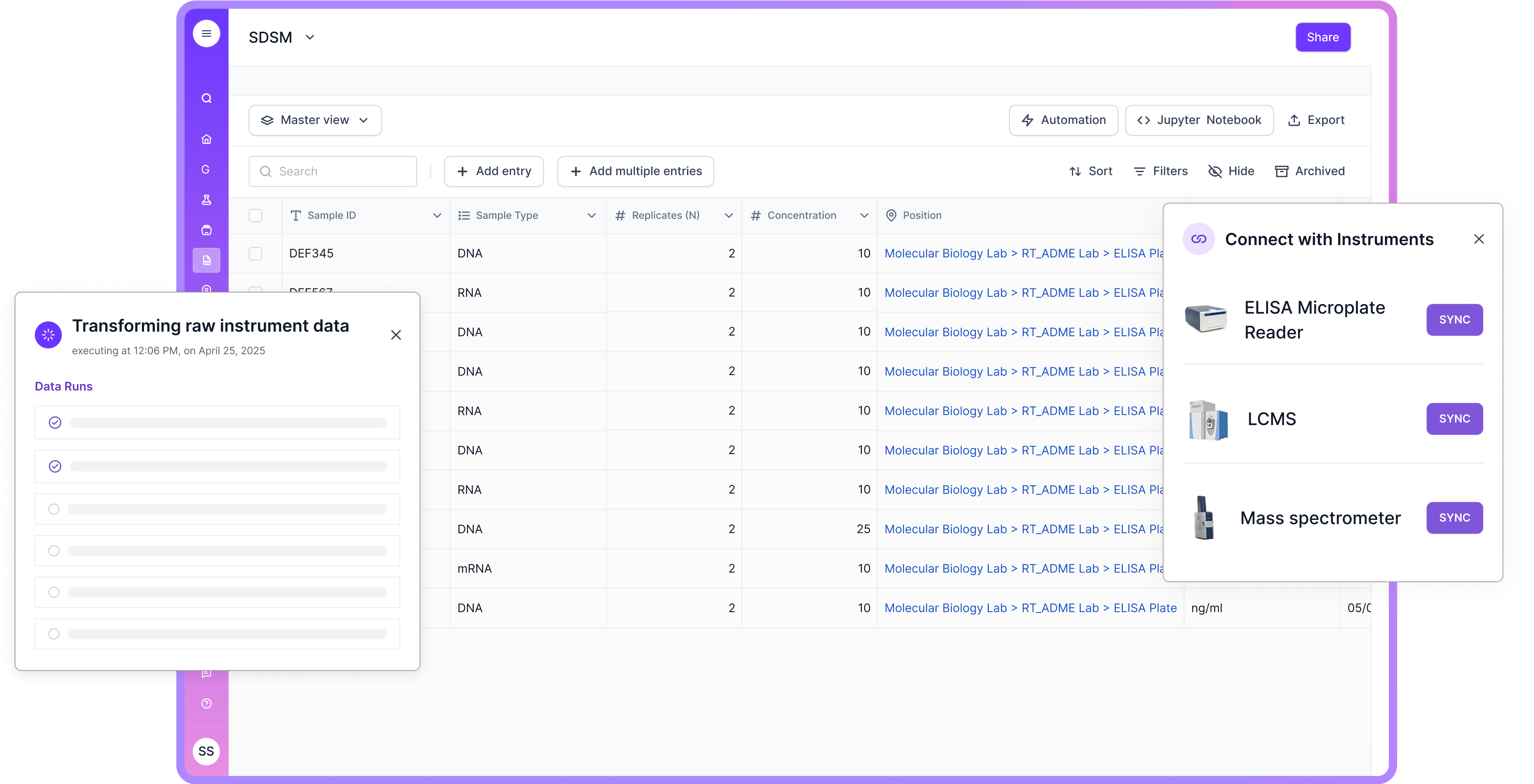The image size is (1534, 784).
Task: Click the Hide columns eye icon
Action: point(1215,171)
